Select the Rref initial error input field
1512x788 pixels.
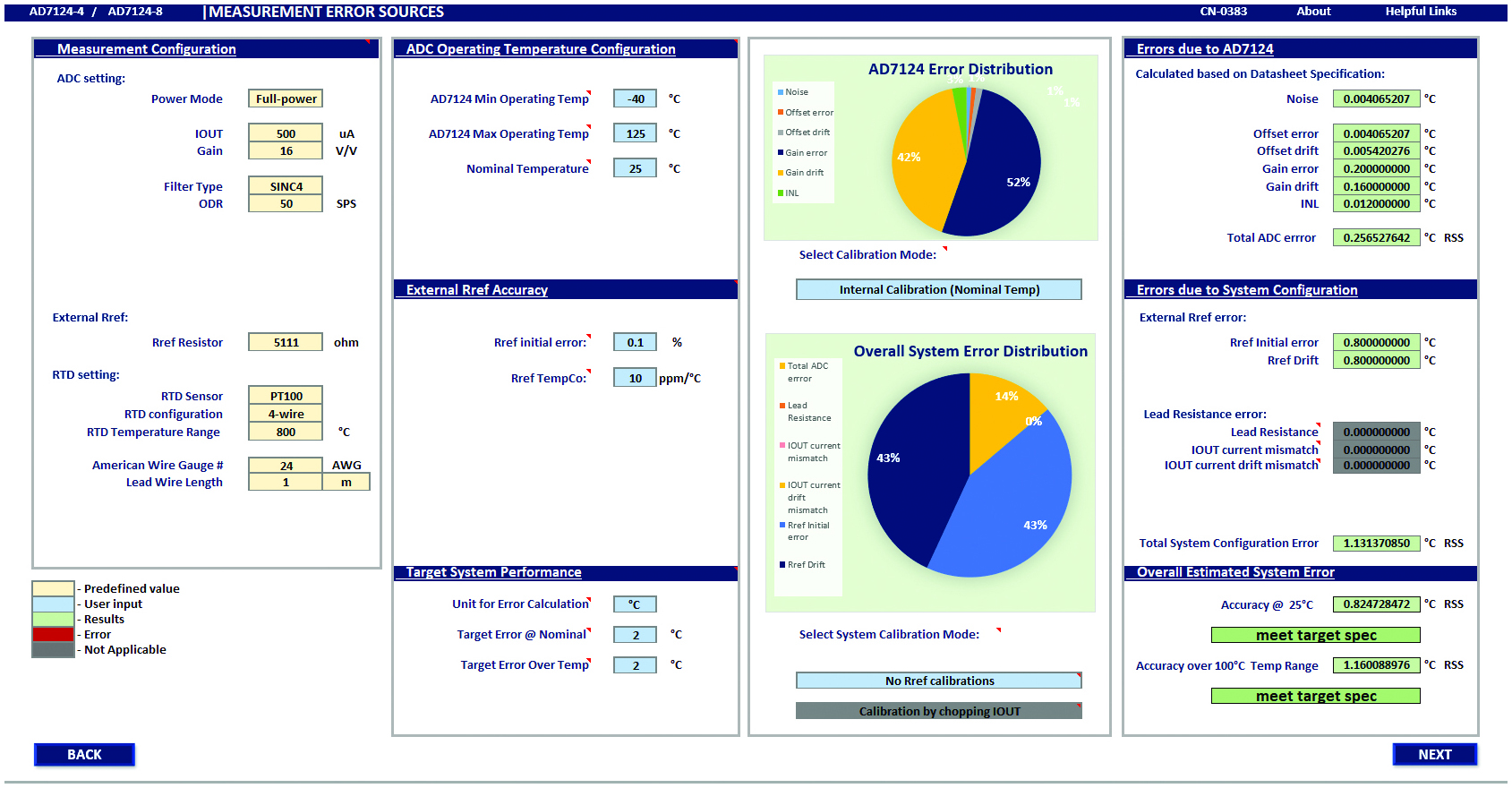[635, 342]
